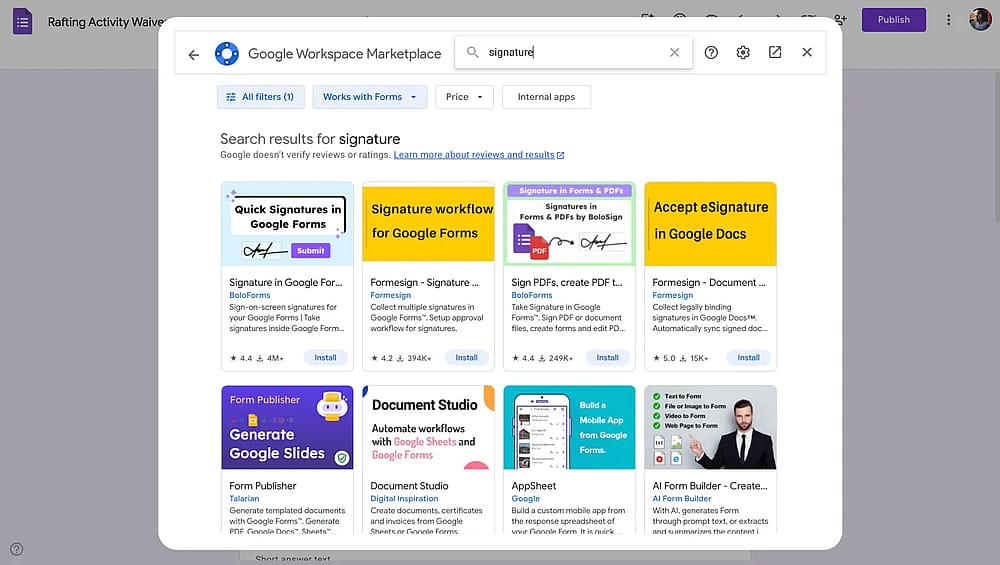The image size is (1000, 565).
Task: Close the Marketplace dialog
Action: click(807, 52)
